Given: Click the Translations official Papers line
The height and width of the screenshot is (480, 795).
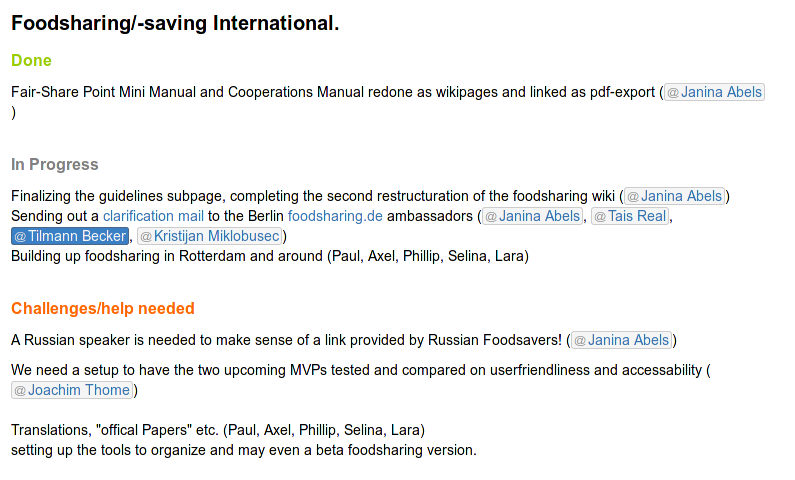Looking at the screenshot, I should pyautogui.click(x=218, y=430).
